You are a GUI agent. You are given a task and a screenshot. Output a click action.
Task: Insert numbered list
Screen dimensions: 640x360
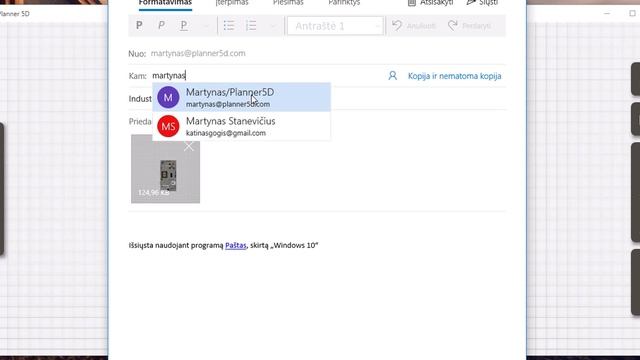pyautogui.click(x=251, y=26)
